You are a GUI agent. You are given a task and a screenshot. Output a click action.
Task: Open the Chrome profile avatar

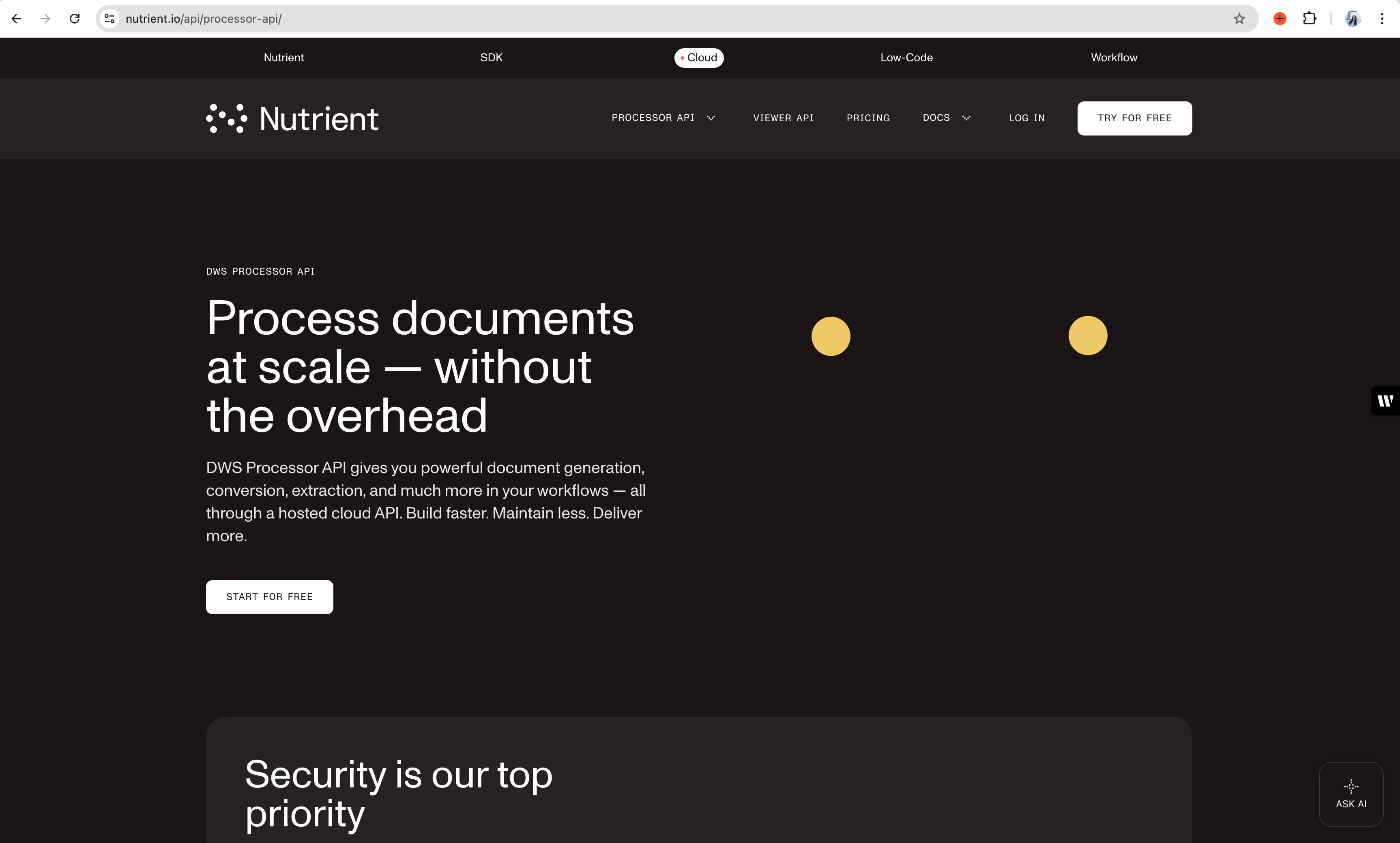(x=1353, y=19)
